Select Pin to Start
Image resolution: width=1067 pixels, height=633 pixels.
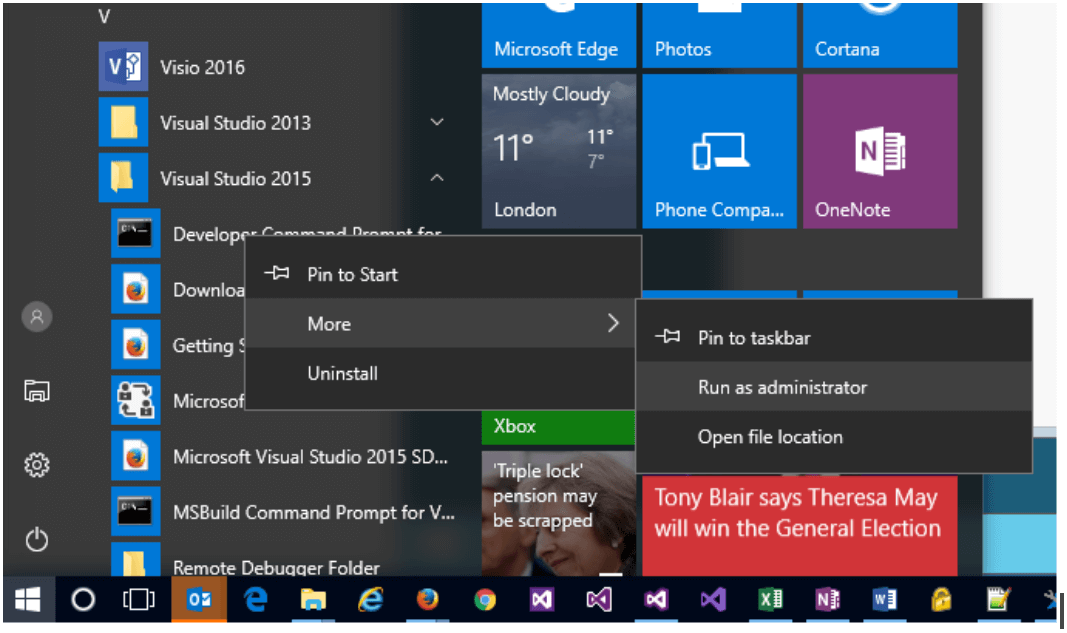point(352,274)
